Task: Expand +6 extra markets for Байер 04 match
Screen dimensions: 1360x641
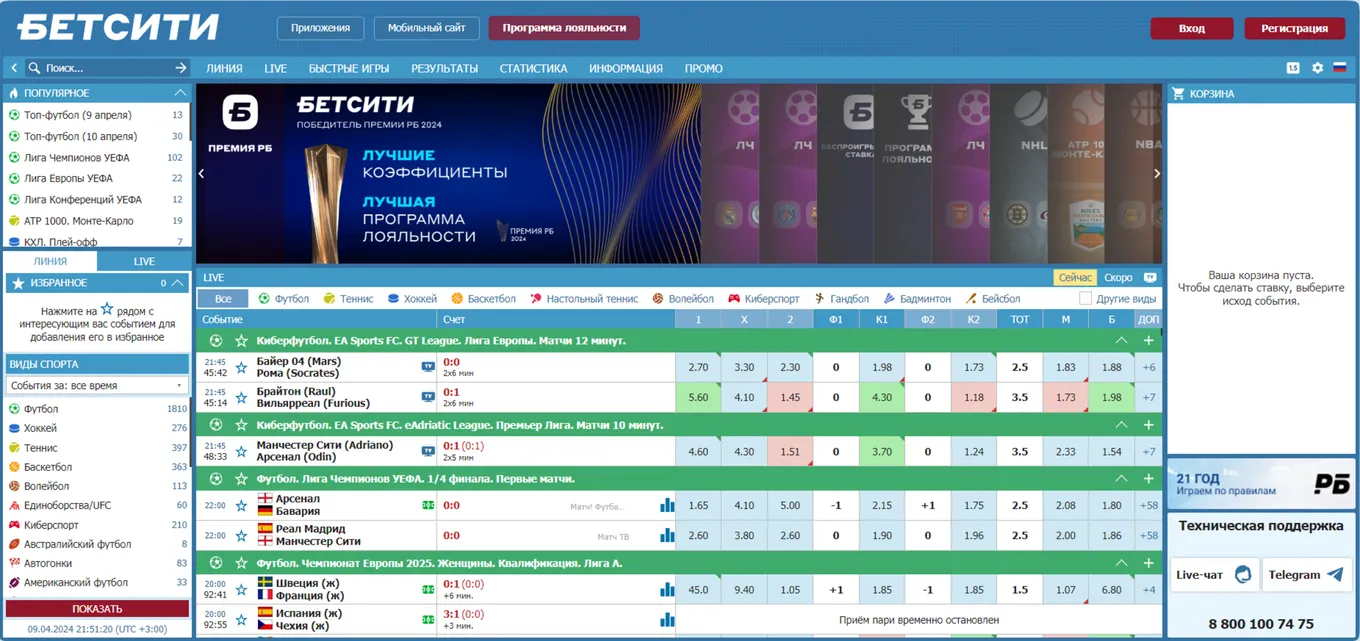Action: (1149, 367)
